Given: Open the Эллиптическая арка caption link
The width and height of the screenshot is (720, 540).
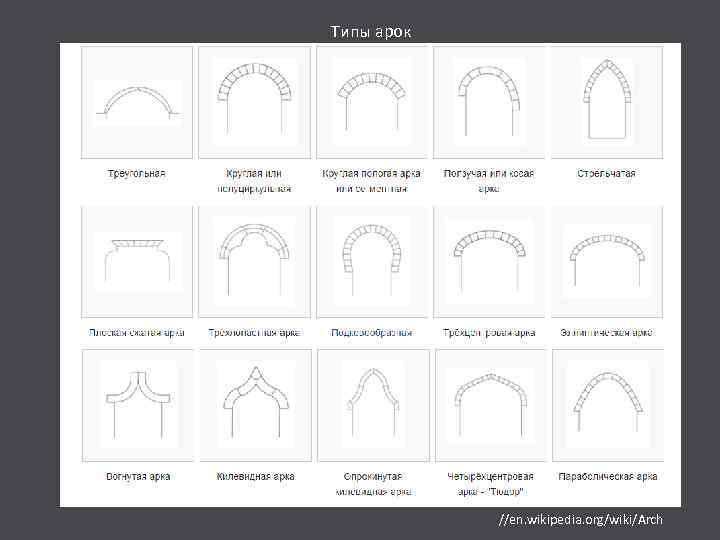Looking at the screenshot, I should [607, 332].
